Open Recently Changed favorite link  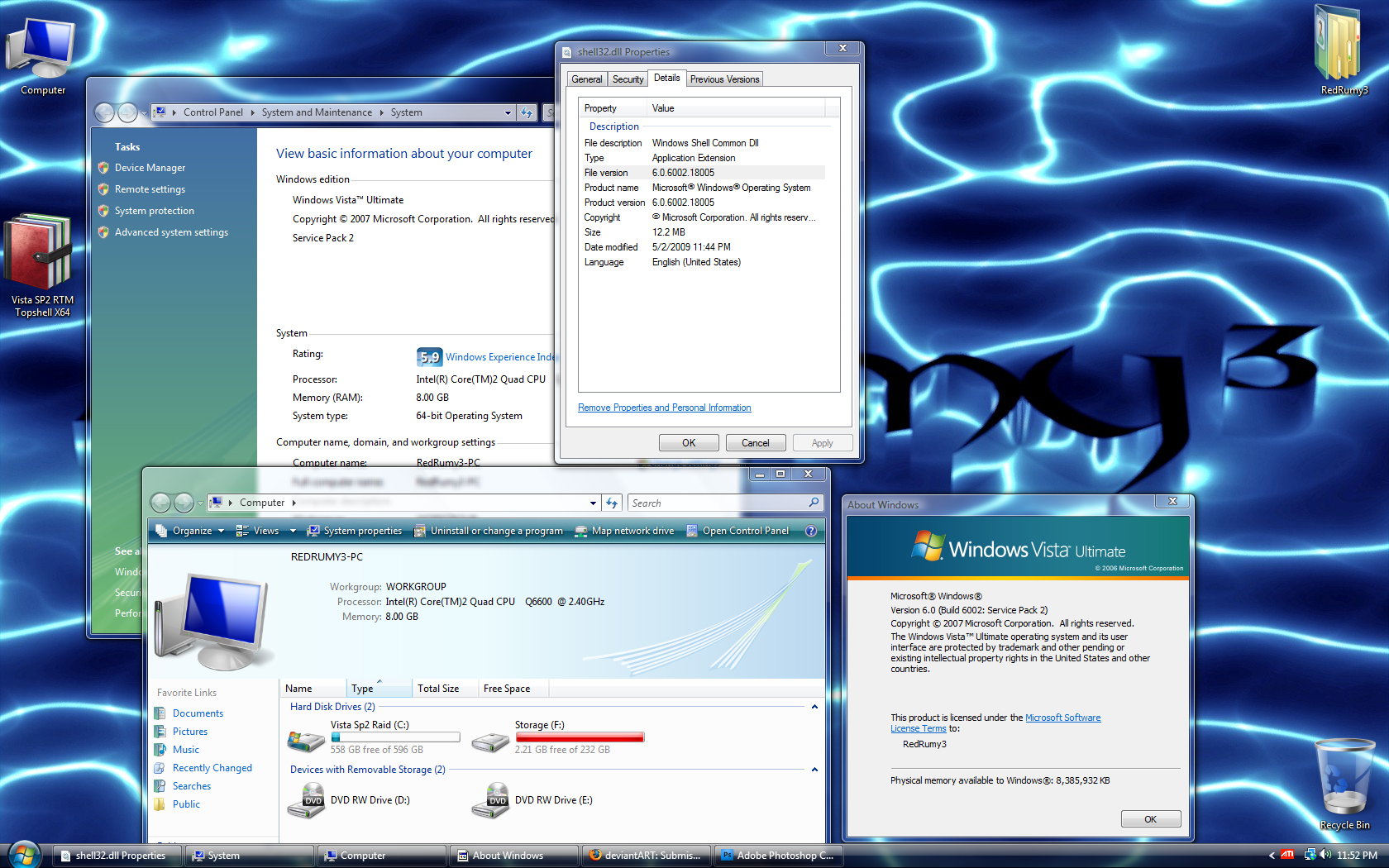click(x=212, y=768)
